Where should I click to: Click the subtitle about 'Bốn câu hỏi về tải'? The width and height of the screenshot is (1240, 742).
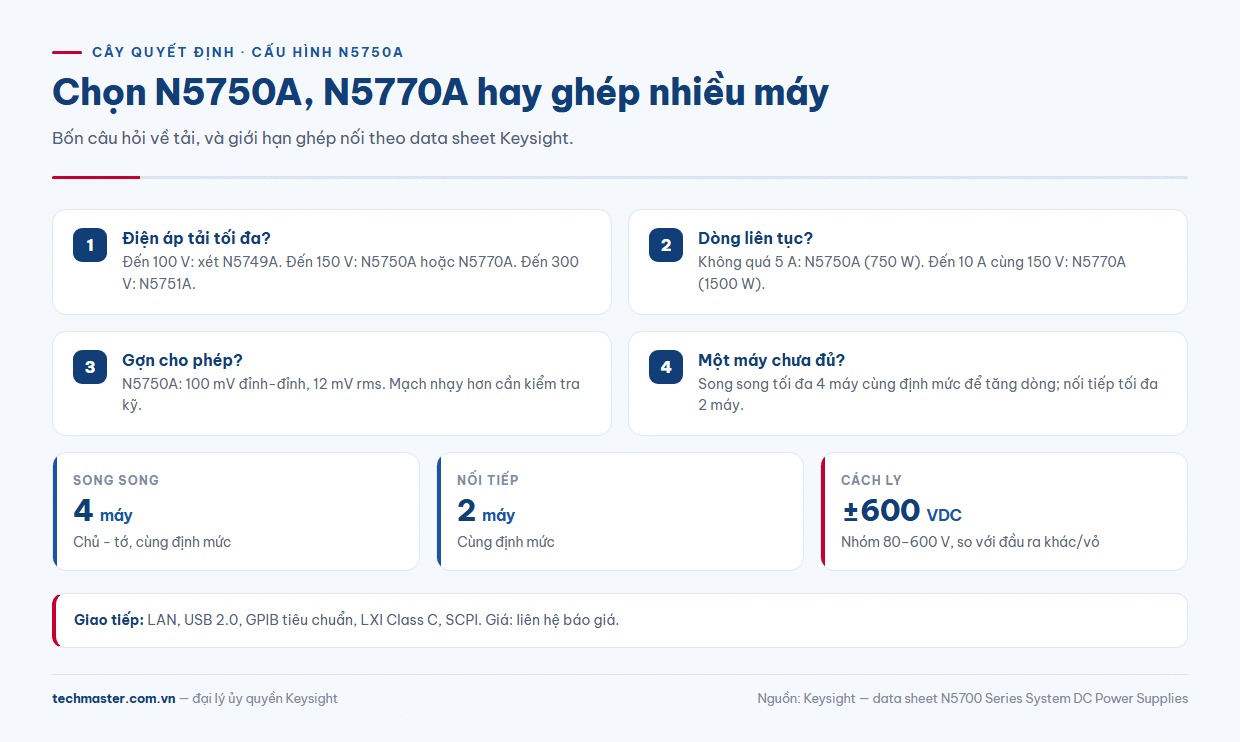tap(313, 138)
